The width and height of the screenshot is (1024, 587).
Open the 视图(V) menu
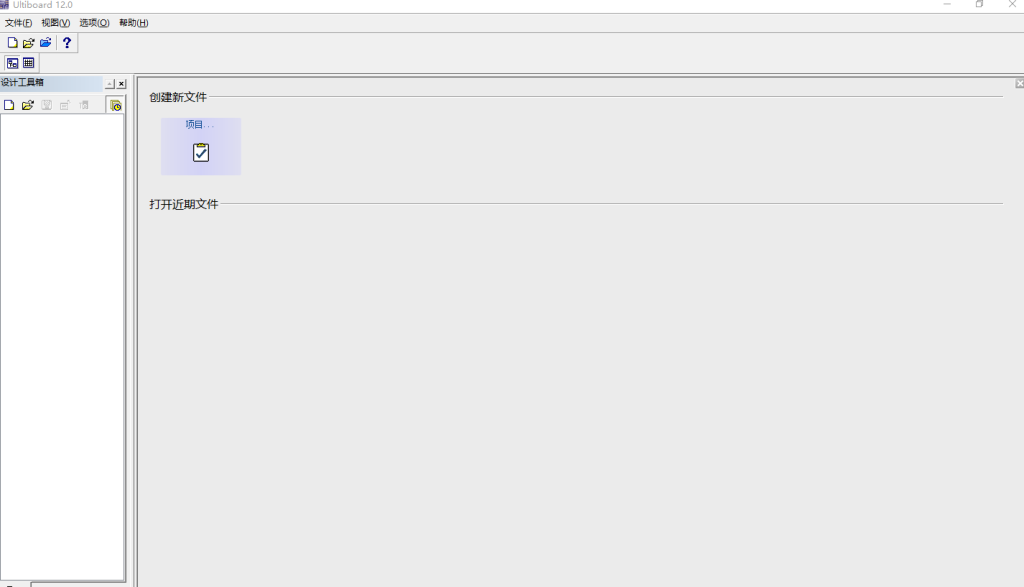point(56,23)
